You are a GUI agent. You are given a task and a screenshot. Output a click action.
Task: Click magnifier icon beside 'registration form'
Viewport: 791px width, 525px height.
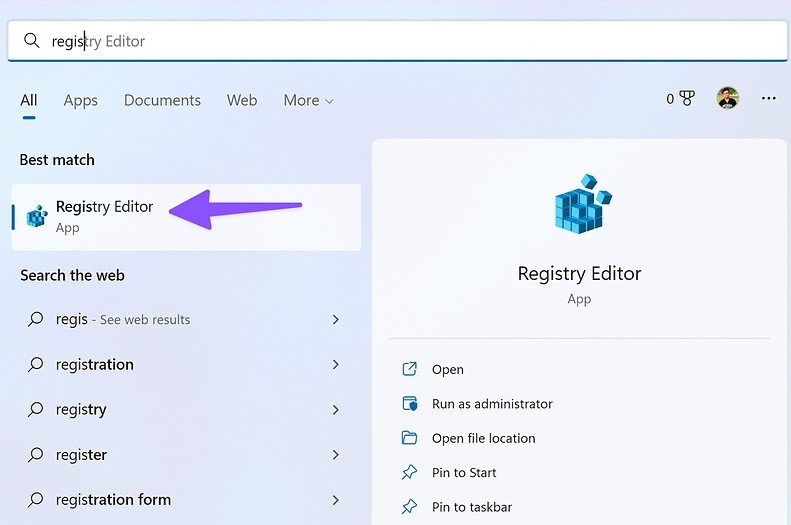pos(35,499)
